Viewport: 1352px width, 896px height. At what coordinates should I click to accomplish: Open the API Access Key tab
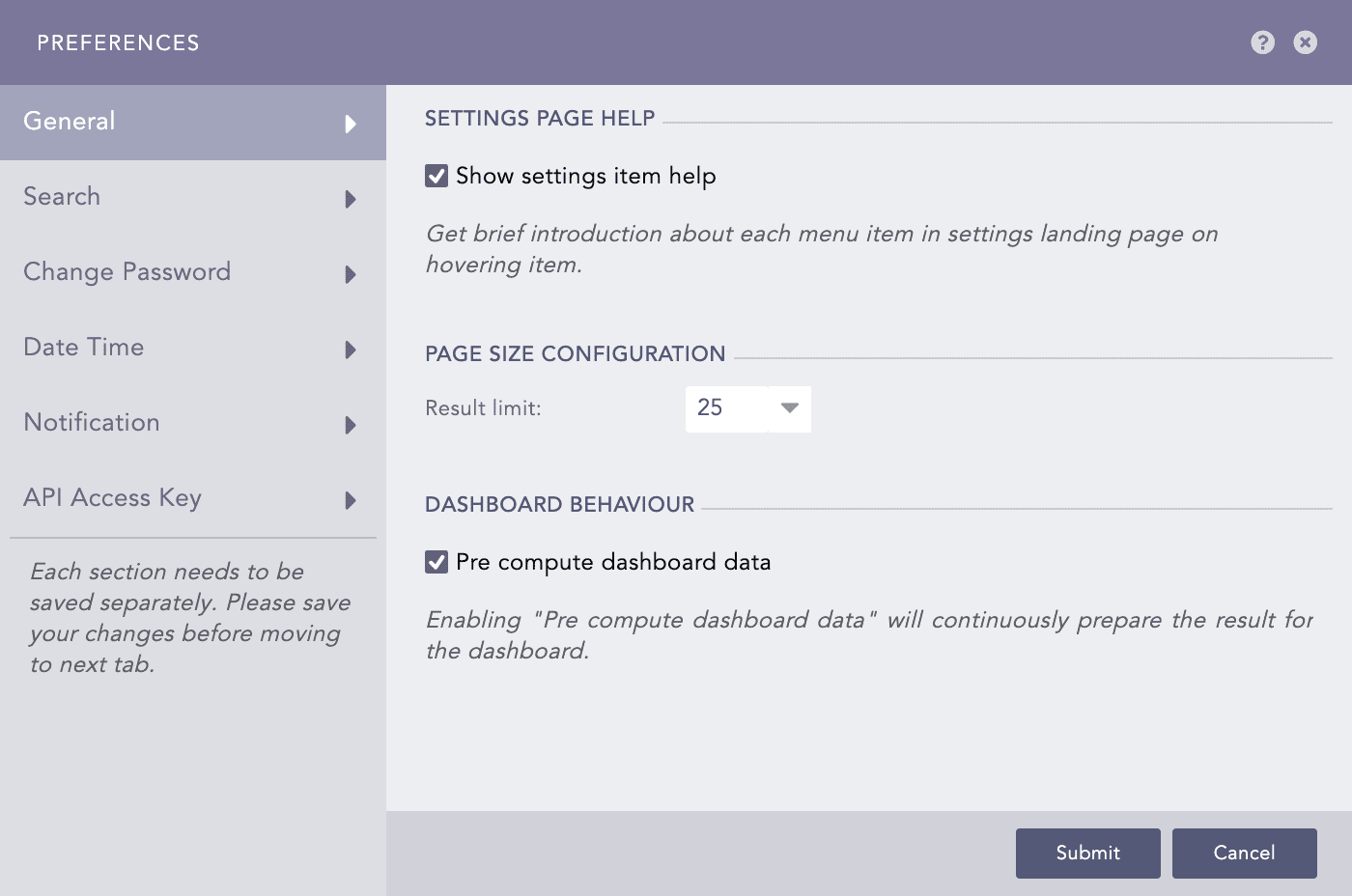pyautogui.click(x=112, y=498)
